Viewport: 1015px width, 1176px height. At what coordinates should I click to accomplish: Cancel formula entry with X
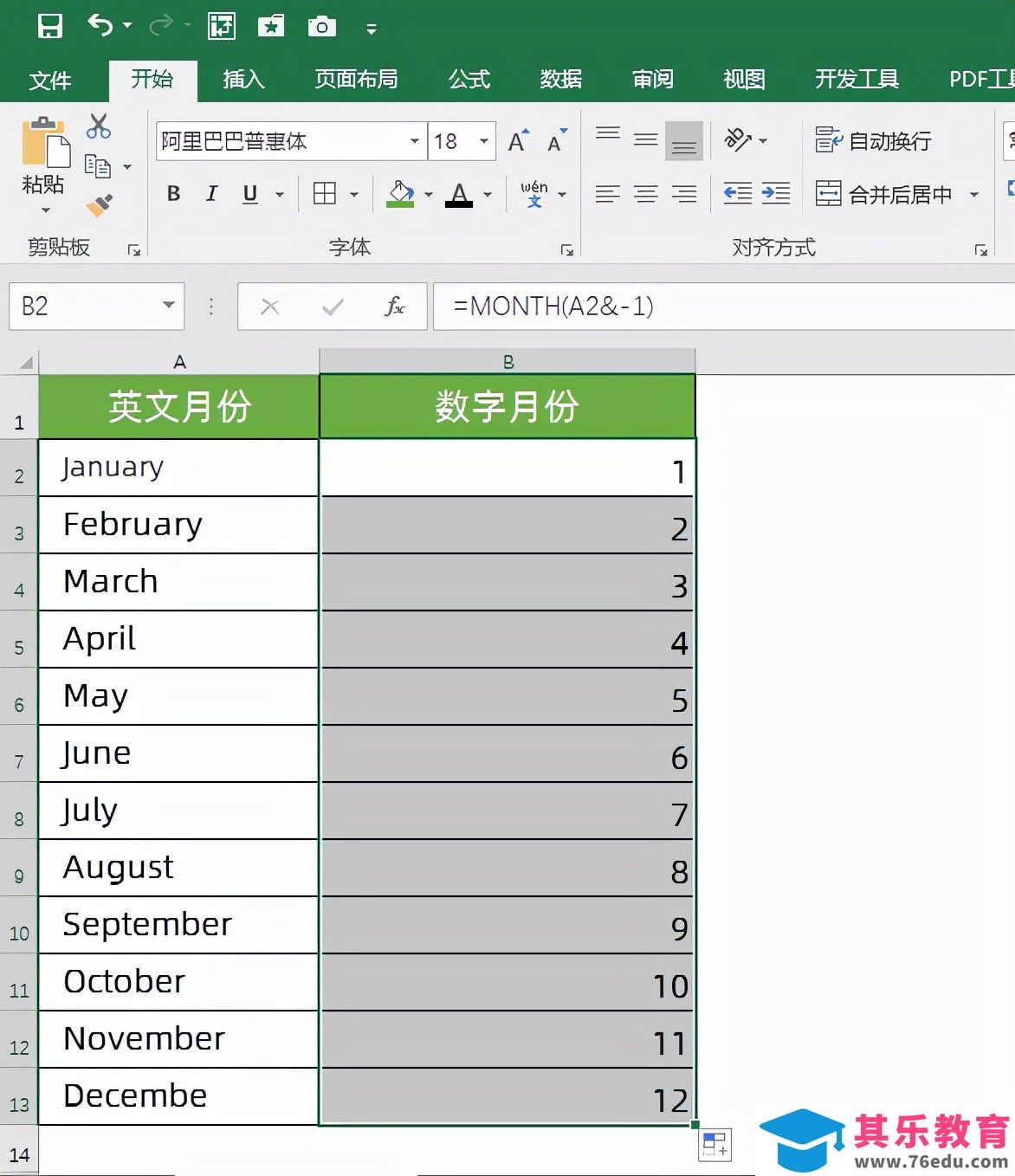pos(270,307)
